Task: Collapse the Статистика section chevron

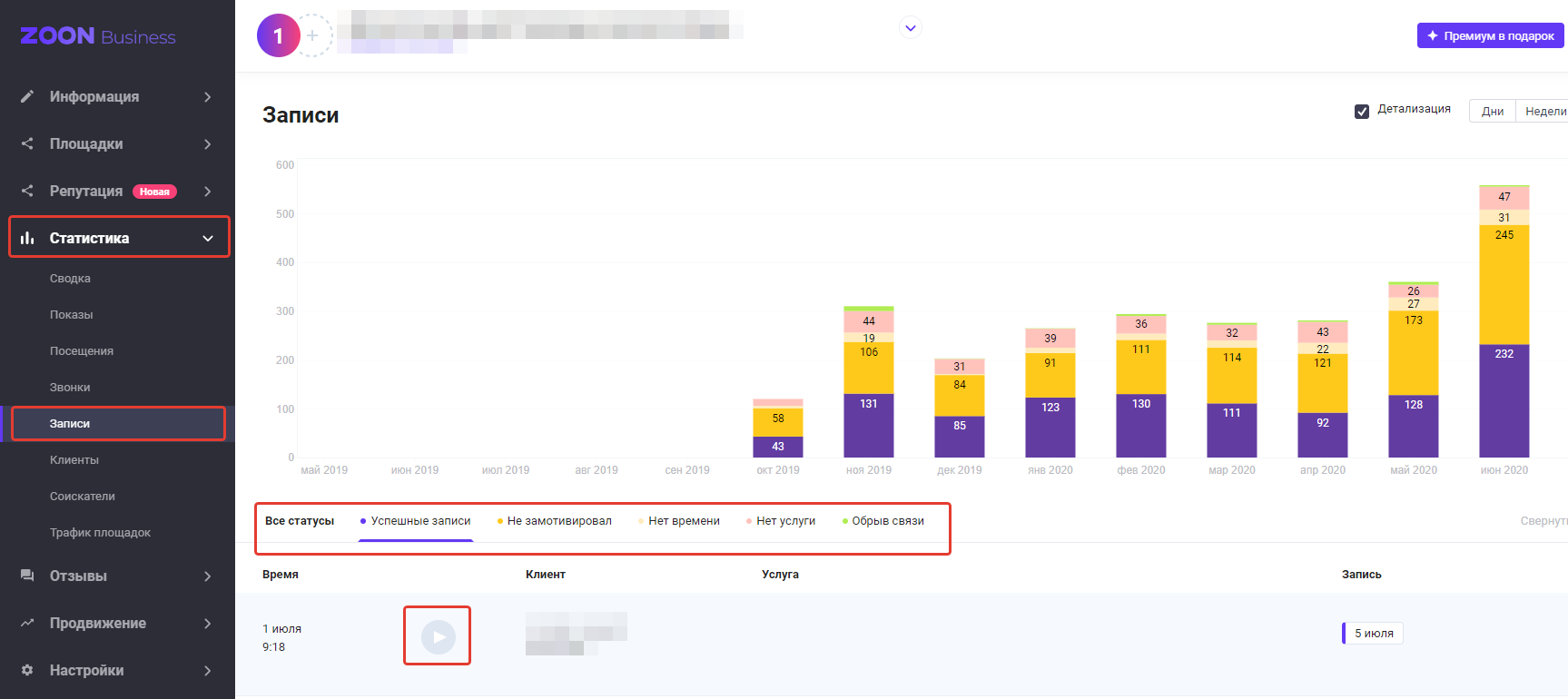Action: point(208,238)
